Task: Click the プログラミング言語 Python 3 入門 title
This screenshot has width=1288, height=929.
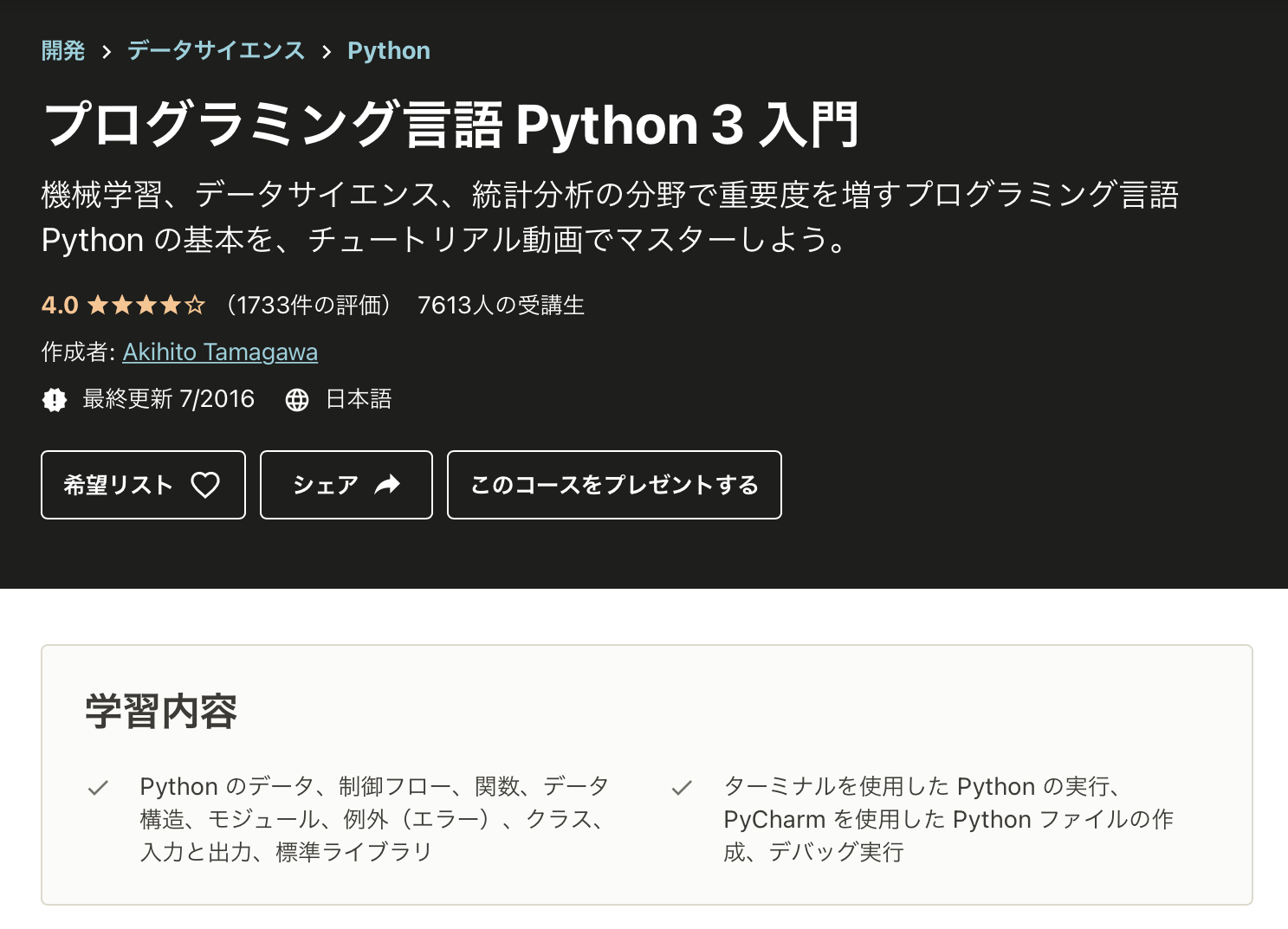Action: (450, 125)
